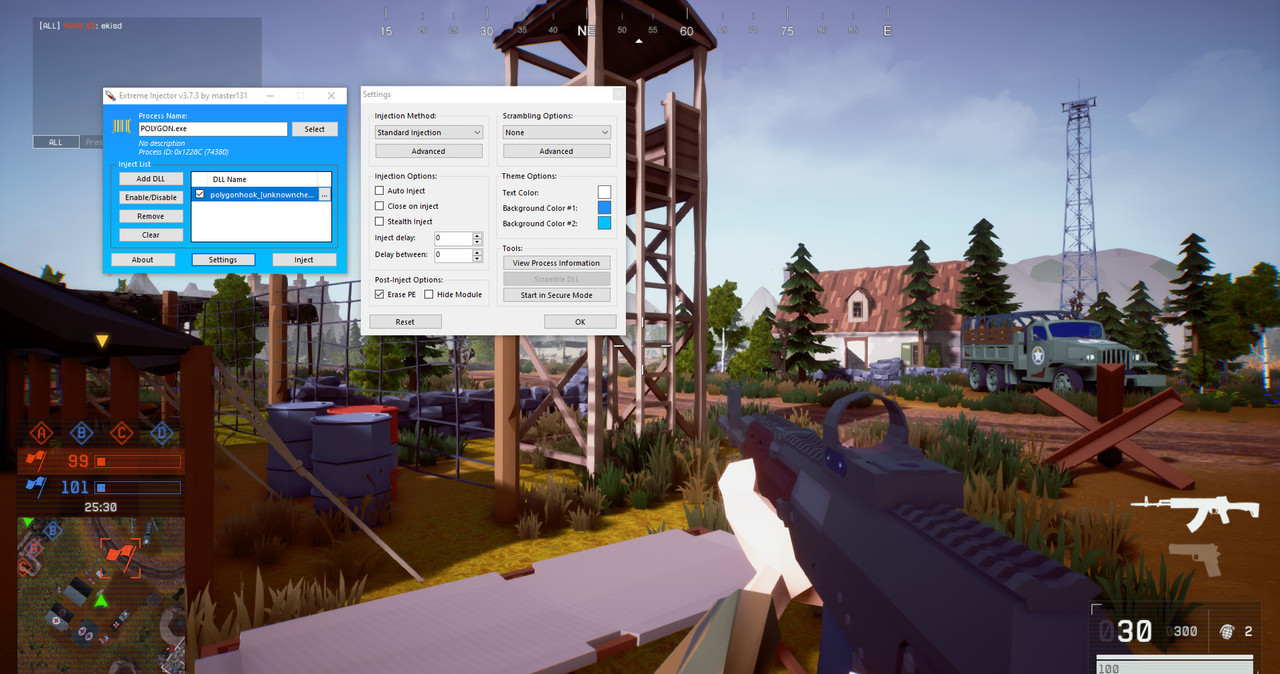Viewport: 1280px width, 674px height.
Task: Click the orange team flag score icon
Action: click(35, 461)
